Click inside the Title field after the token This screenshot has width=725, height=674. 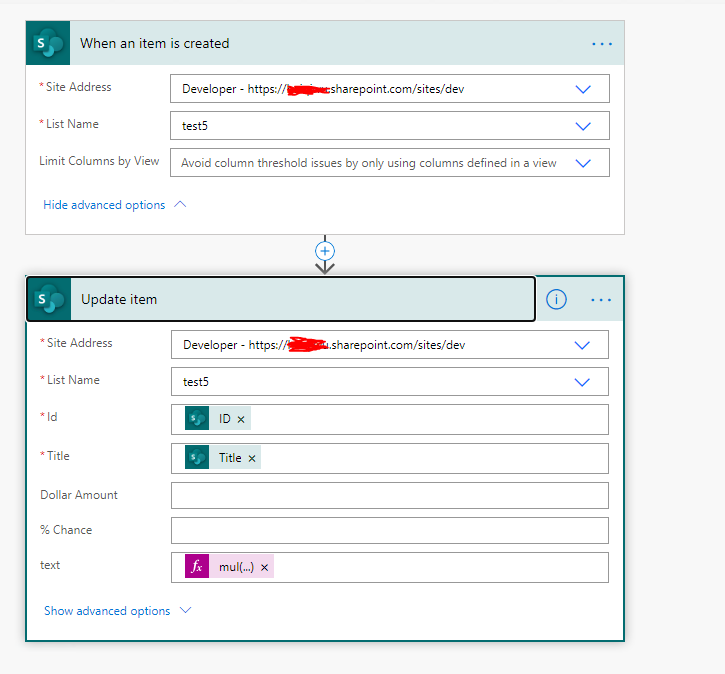435,458
